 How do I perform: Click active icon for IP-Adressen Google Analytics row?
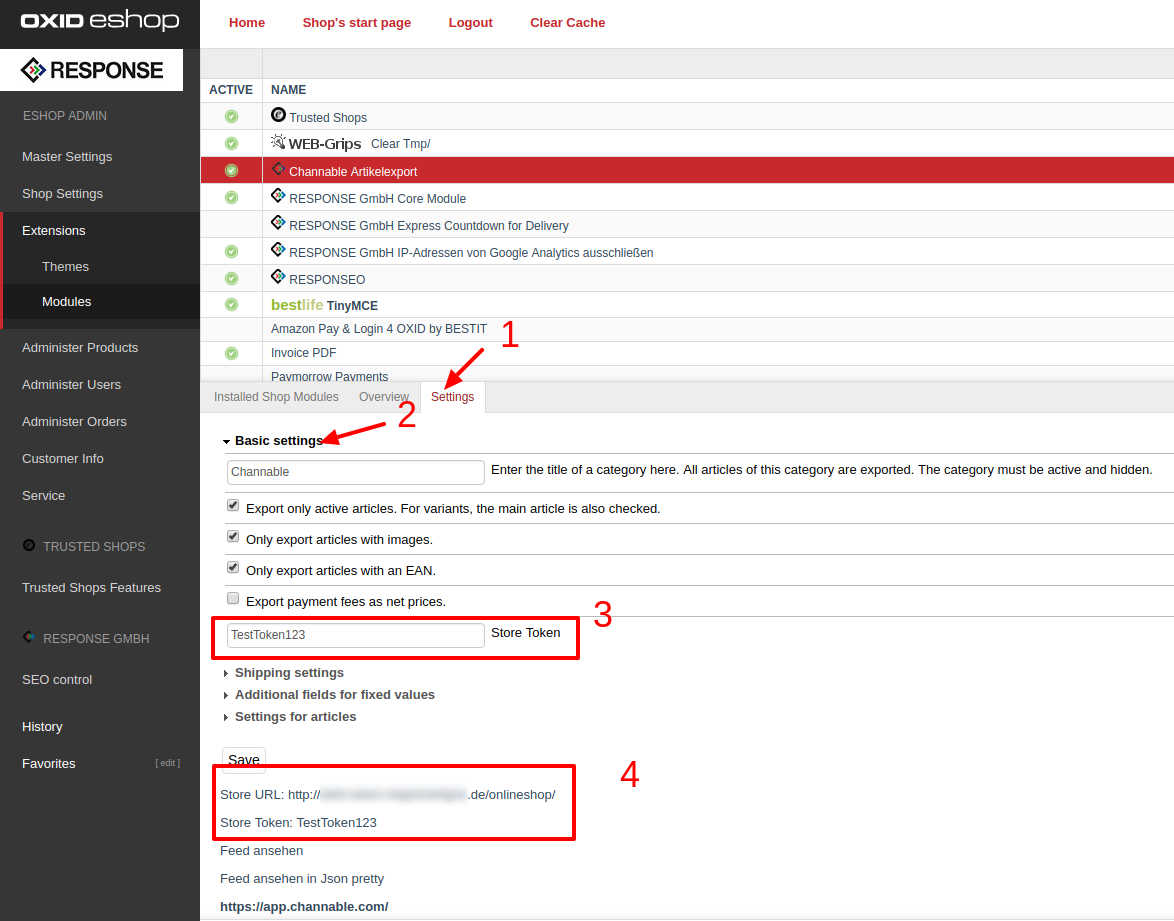coord(231,252)
